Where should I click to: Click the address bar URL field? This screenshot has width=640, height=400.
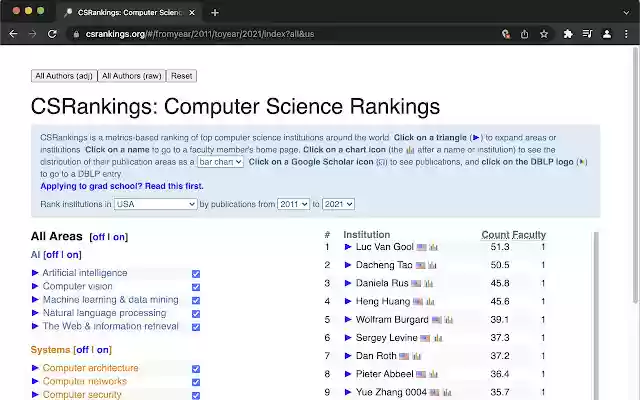(x=282, y=34)
